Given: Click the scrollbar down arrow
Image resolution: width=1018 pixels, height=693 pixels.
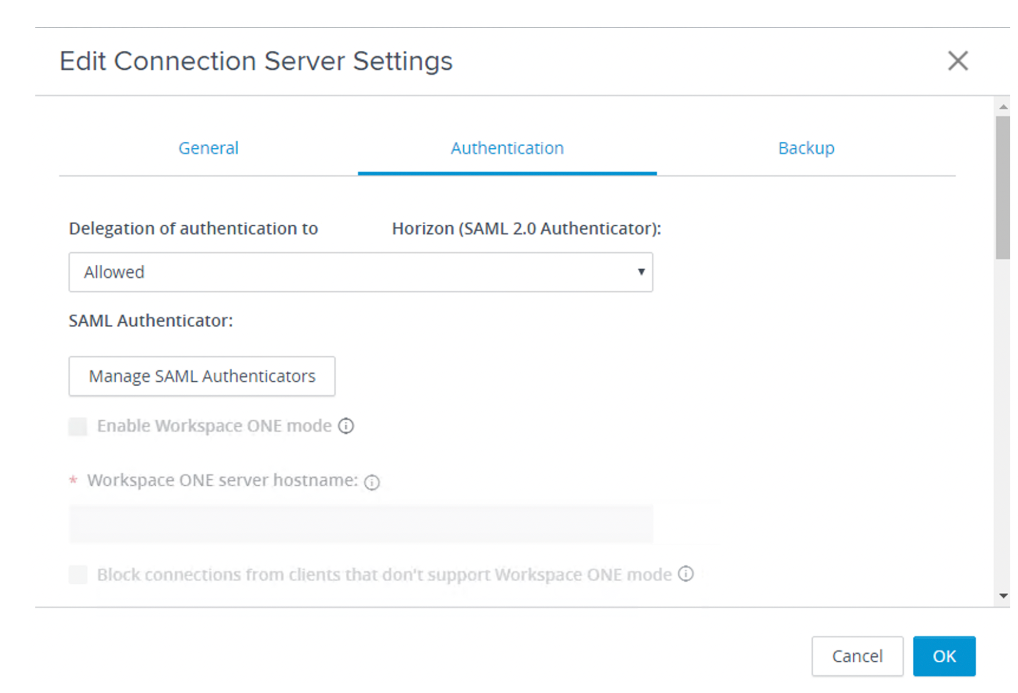Looking at the screenshot, I should (1003, 596).
